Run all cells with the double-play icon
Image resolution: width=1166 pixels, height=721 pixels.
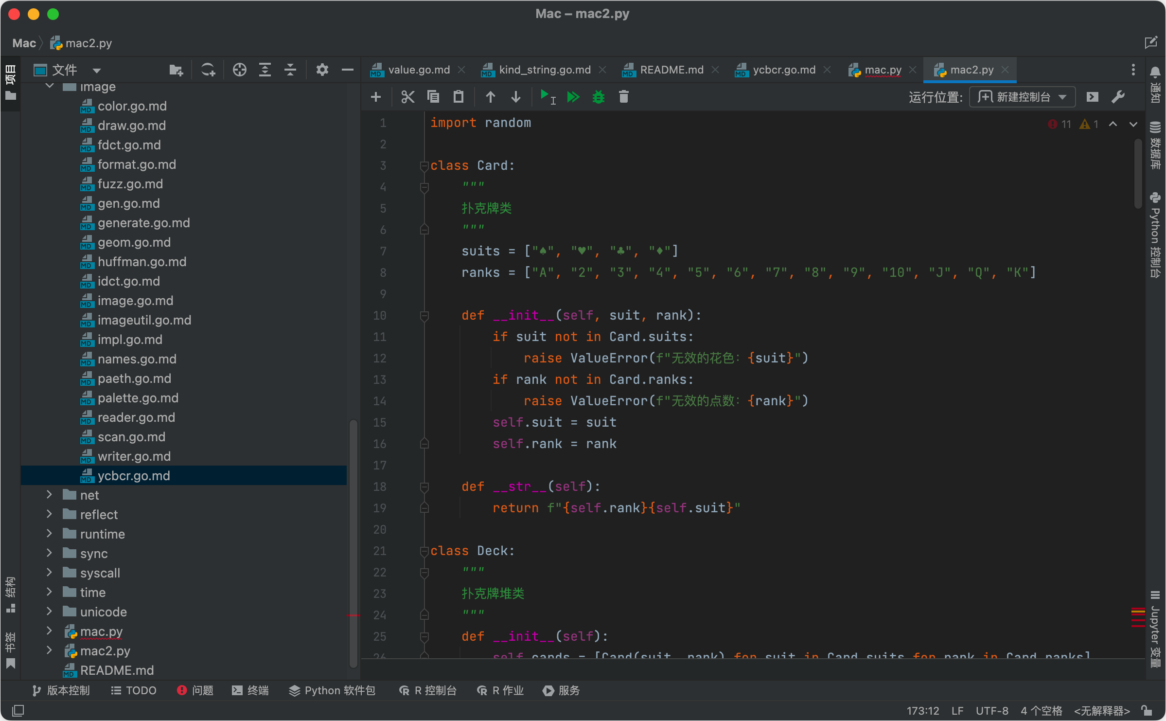[x=573, y=97]
